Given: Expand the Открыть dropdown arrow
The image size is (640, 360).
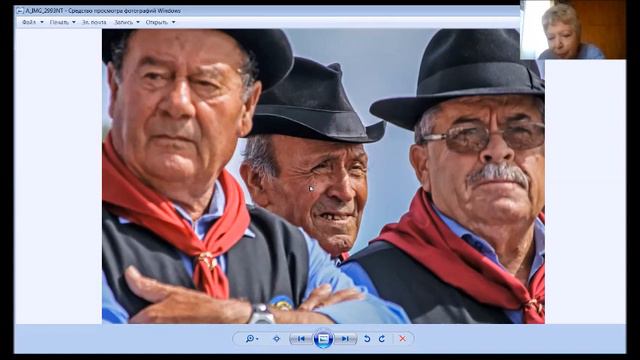Looking at the screenshot, I should point(173,22).
